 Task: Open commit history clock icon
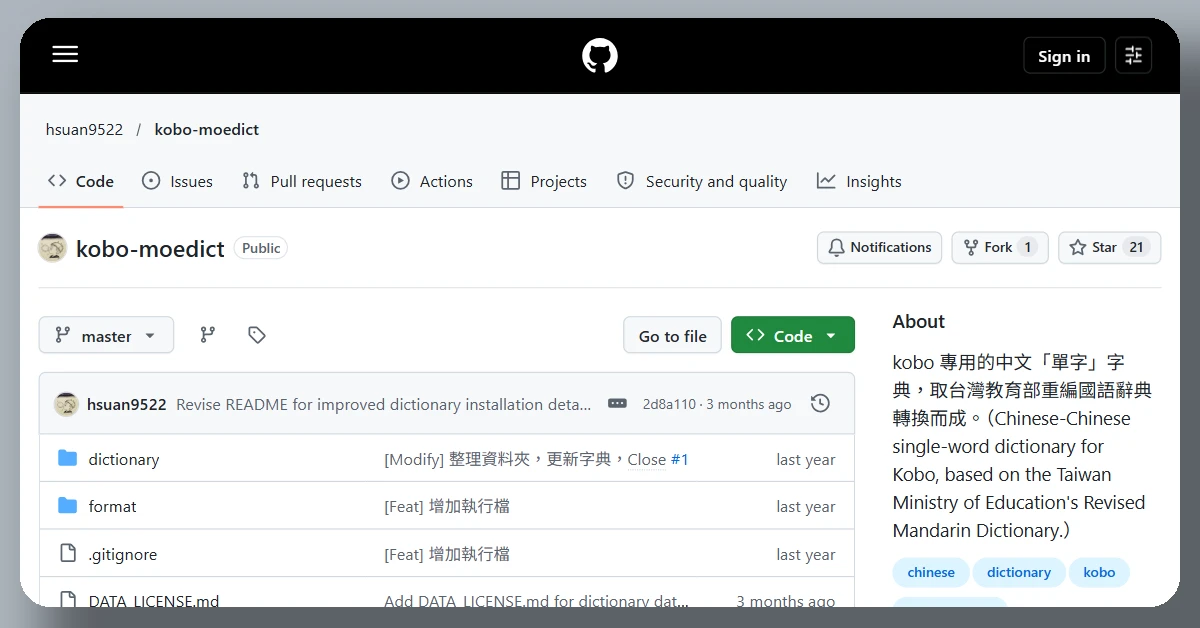(x=820, y=404)
